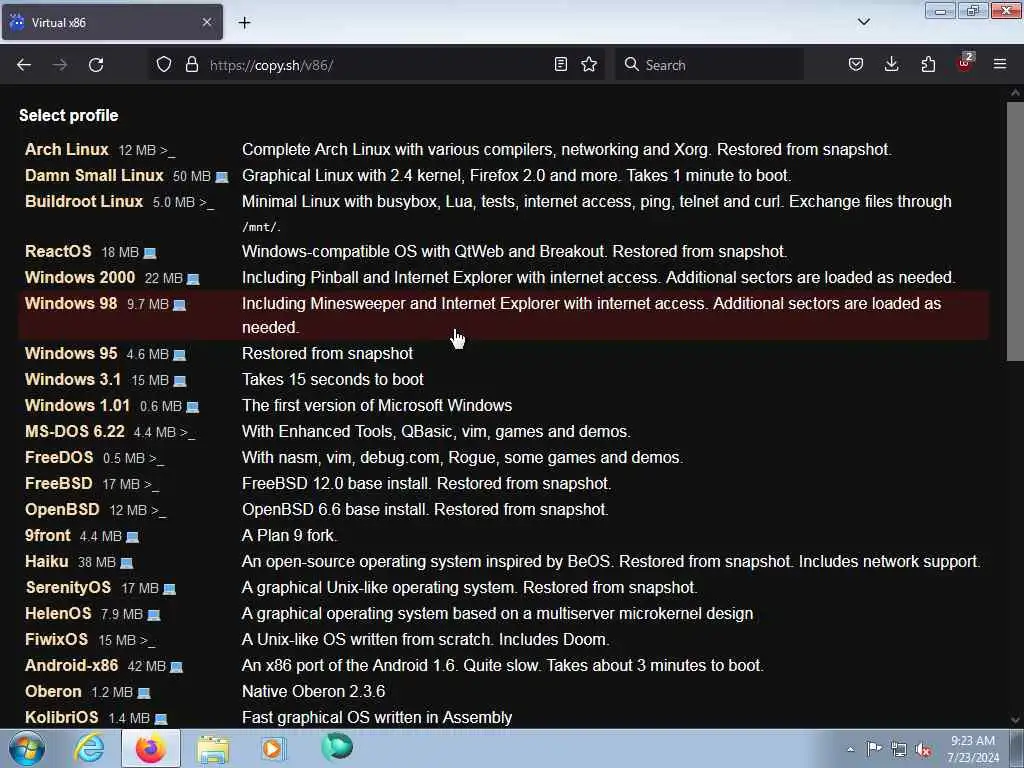The height and width of the screenshot is (768, 1024).
Task: Open the extensions puzzle icon
Action: 928,65
